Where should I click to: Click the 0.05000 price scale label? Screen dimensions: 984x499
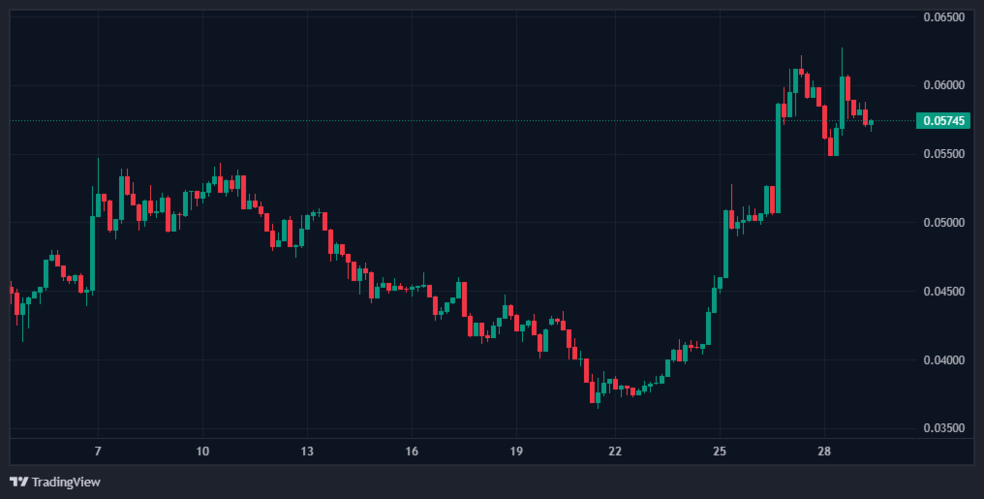tap(943, 223)
